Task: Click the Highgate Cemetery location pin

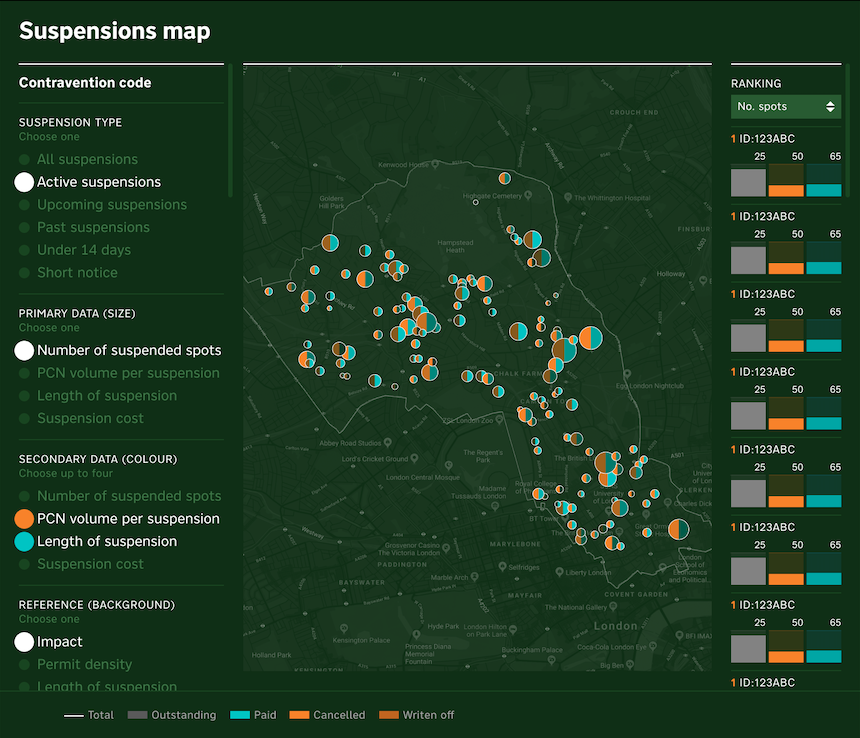Action: 528,195
